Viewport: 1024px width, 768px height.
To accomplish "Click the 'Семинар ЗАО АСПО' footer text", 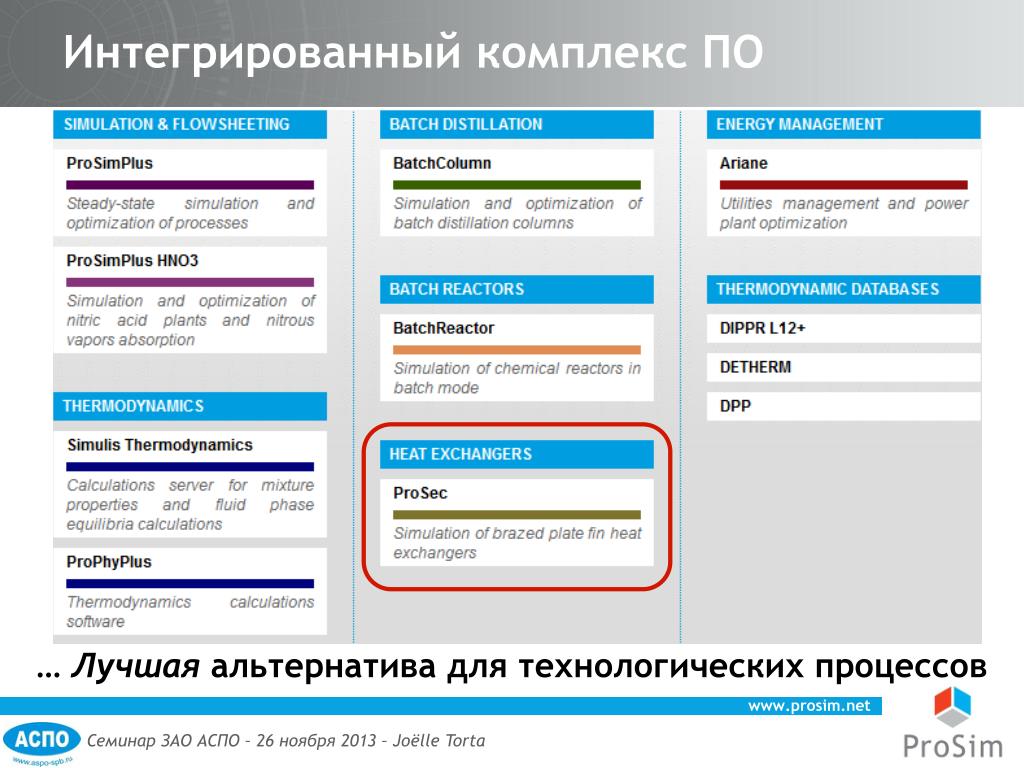I will point(163,741).
